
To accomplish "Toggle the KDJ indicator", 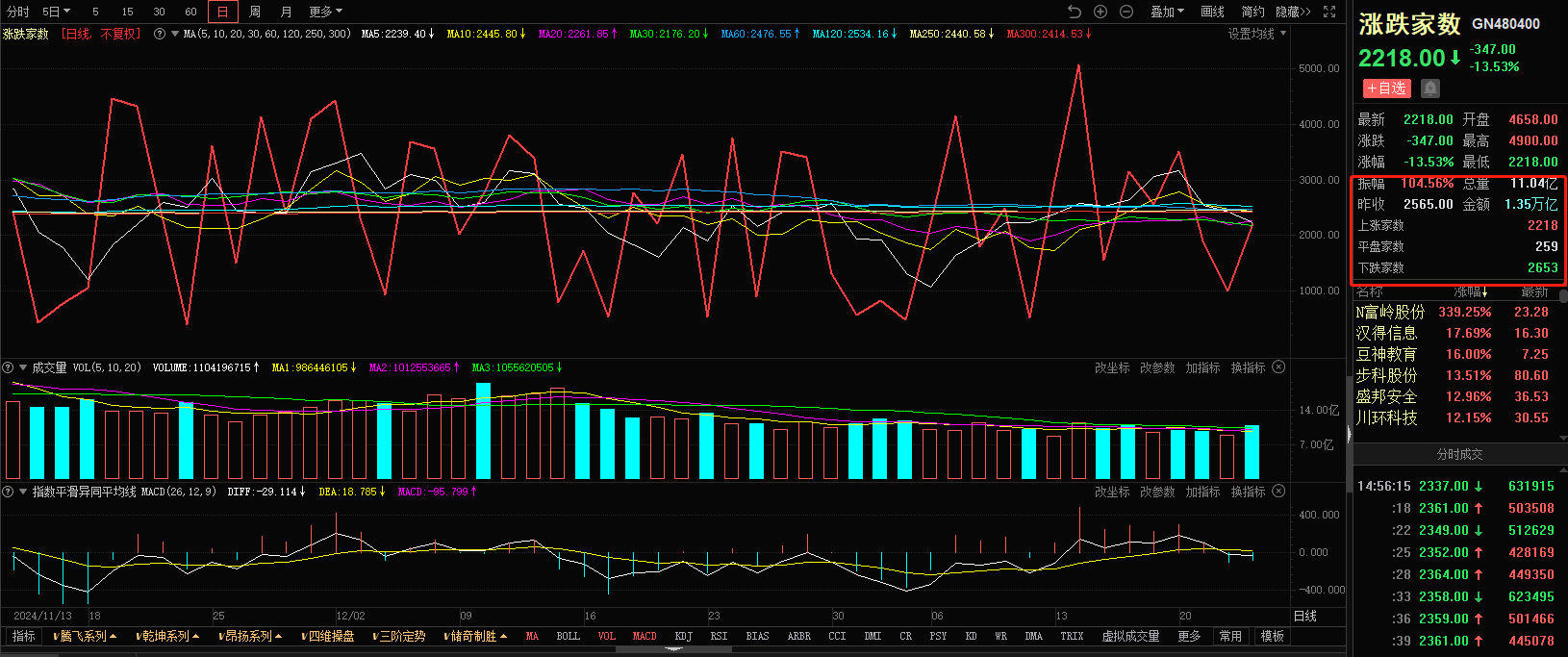I will pos(683,637).
